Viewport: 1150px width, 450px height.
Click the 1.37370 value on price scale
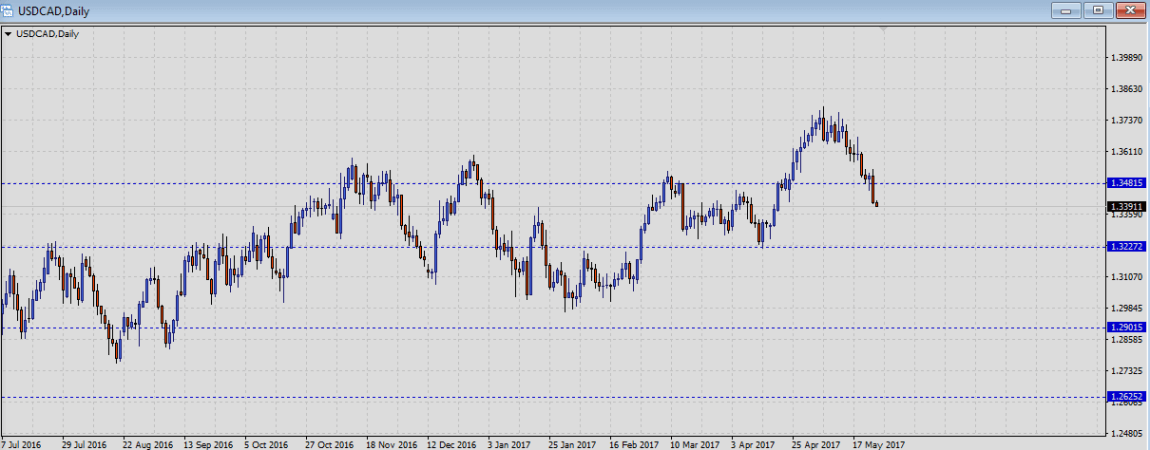click(1126, 120)
